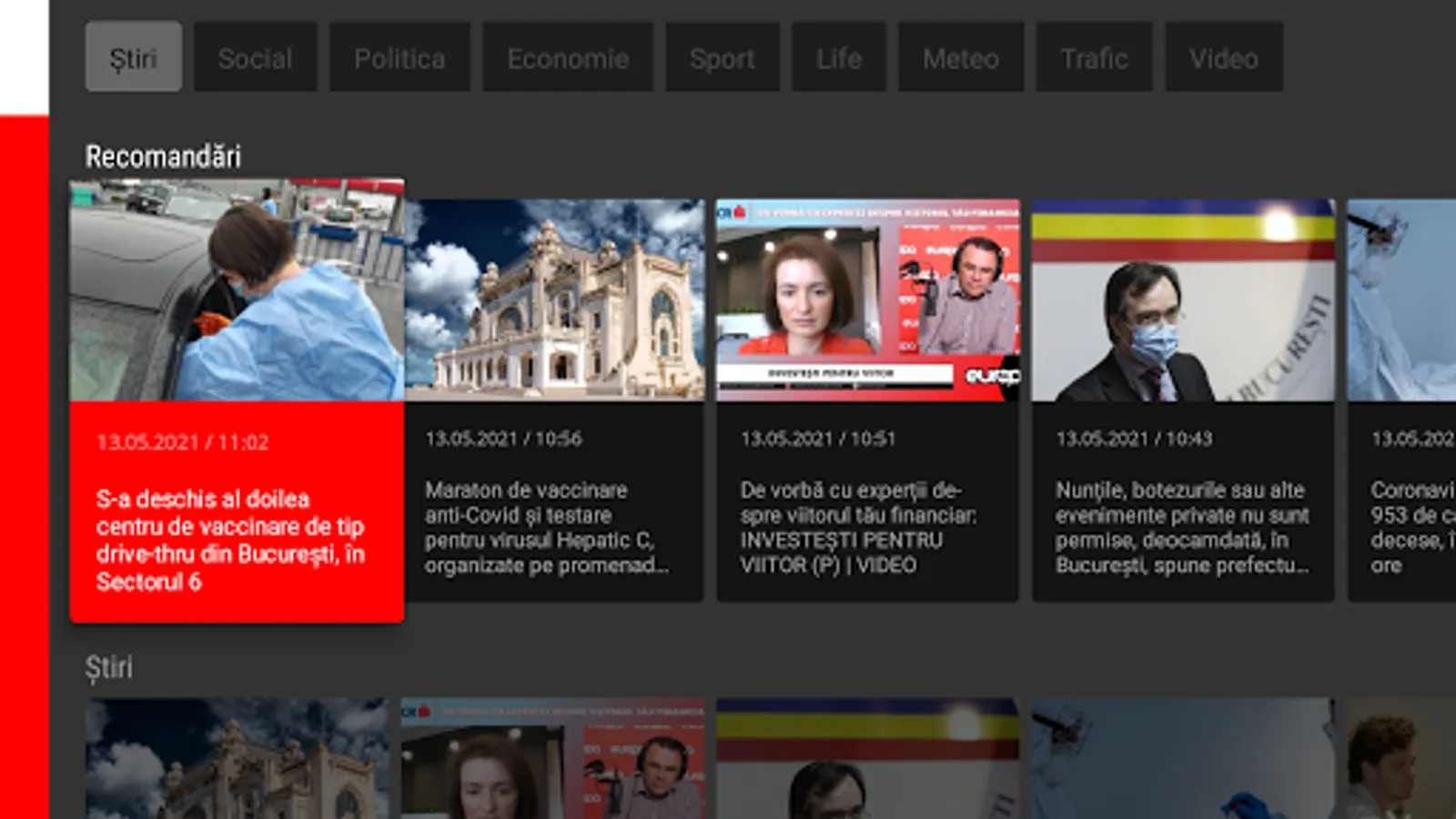Open the drive-thru vaccination center thumbnail
Viewport: 1456px width, 819px height.
click(x=237, y=290)
